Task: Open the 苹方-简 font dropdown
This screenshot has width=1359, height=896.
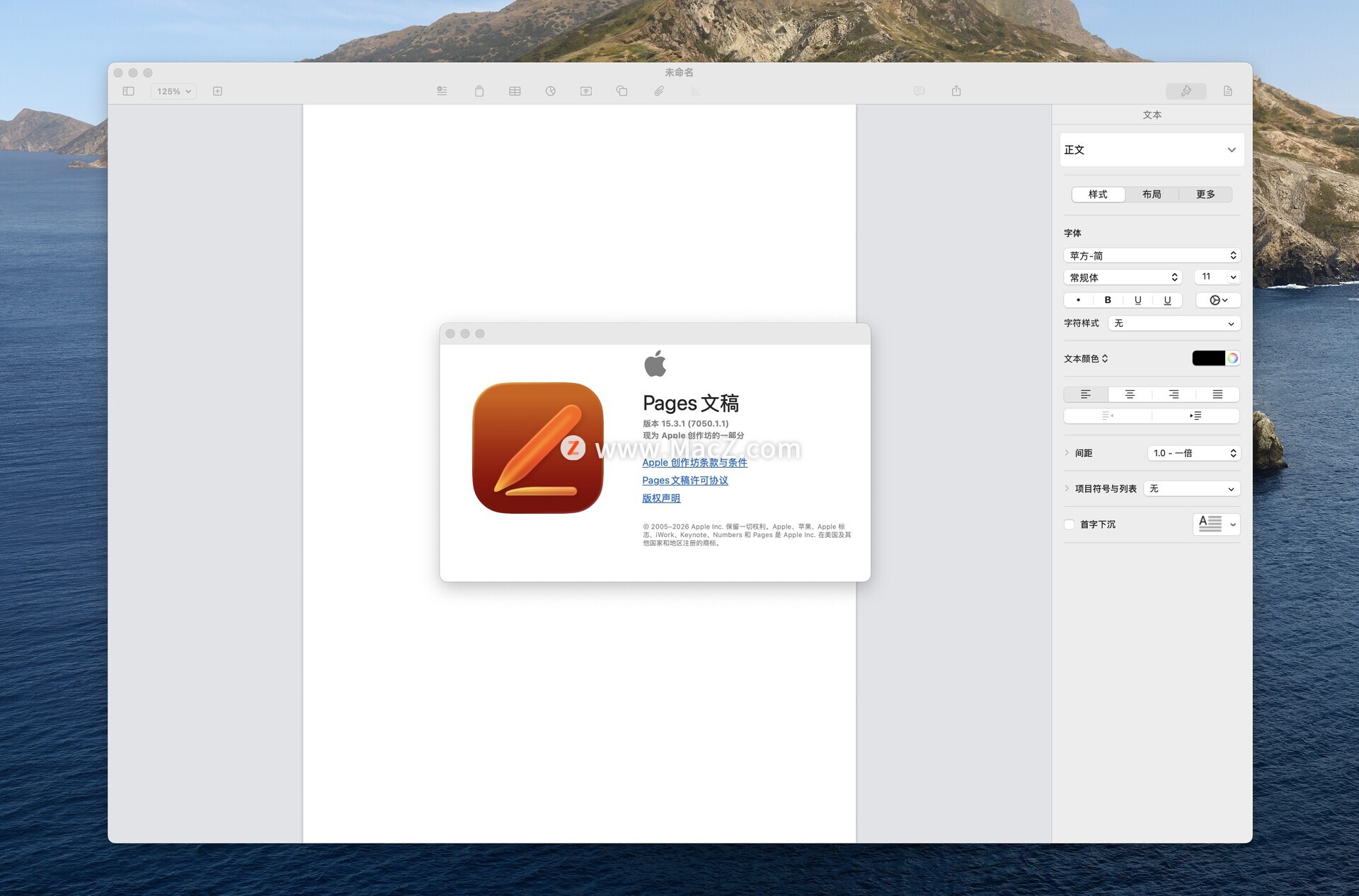Action: coord(1152,255)
